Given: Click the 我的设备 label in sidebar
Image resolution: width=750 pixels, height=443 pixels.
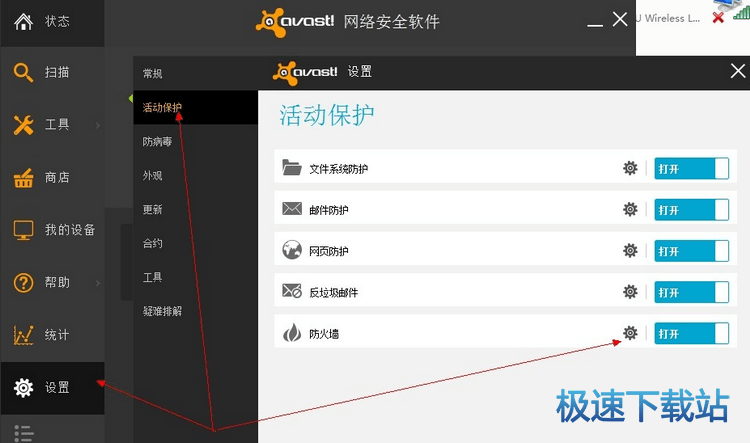Looking at the screenshot, I should tap(70, 230).
